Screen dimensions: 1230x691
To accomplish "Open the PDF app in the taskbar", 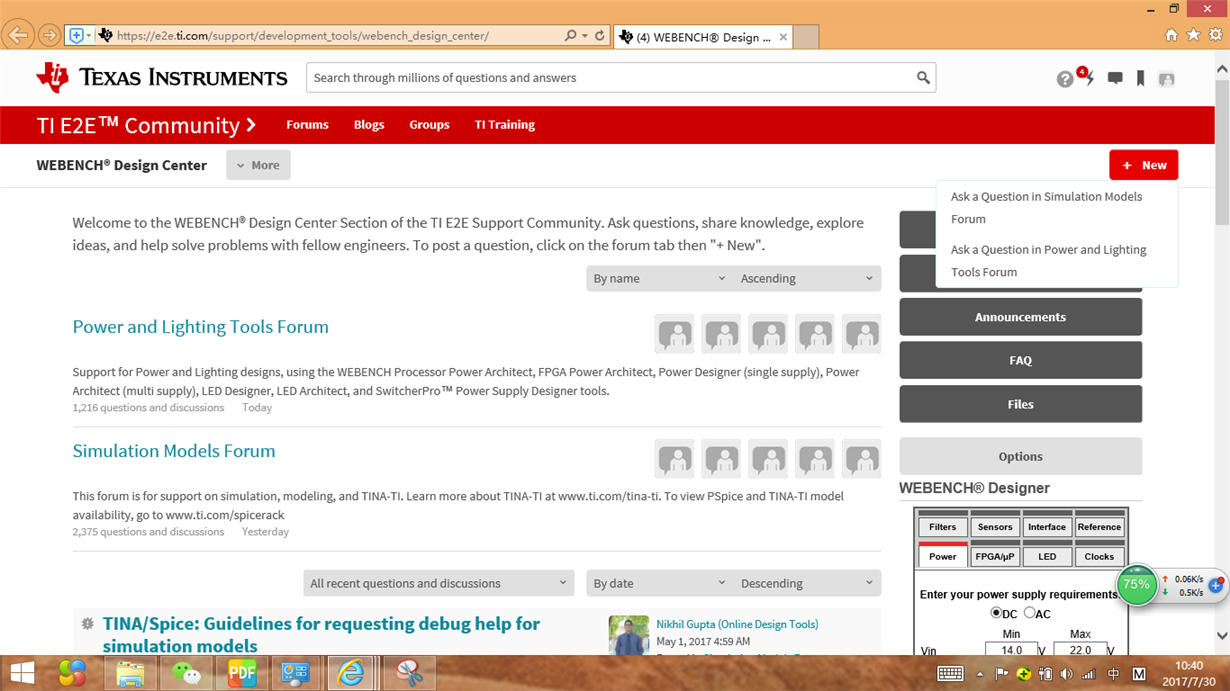I will [x=241, y=673].
